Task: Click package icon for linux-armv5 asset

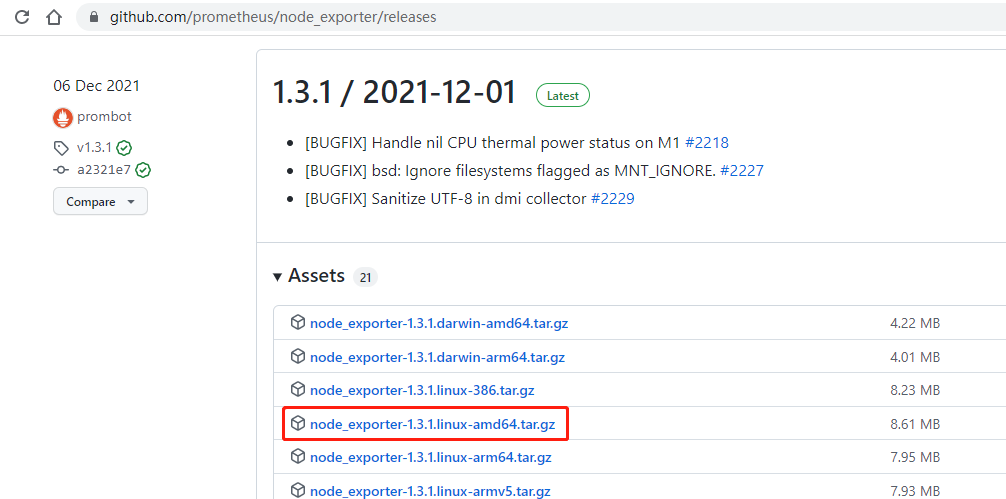Action: [x=297, y=491]
